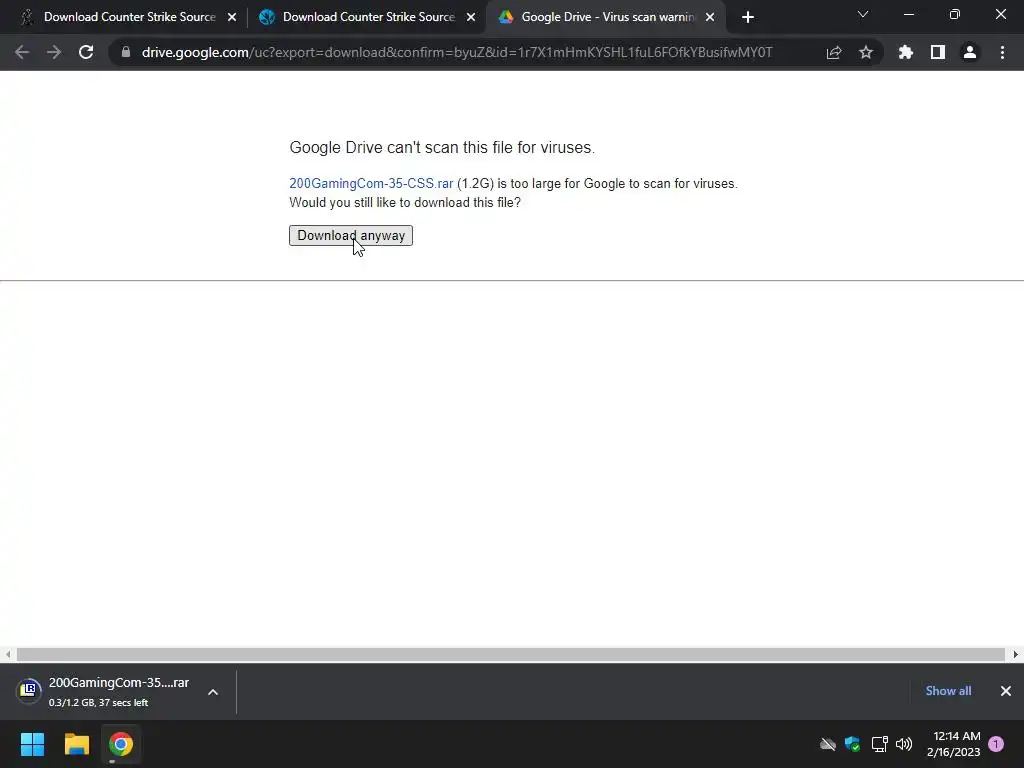Expand download item options chevron

[213, 692]
